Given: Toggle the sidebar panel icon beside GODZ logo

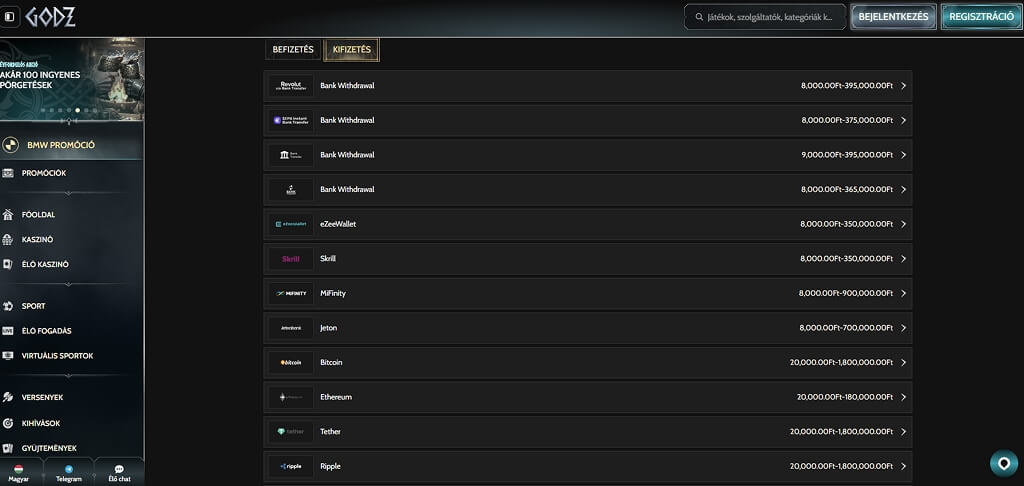Looking at the screenshot, I should (x=9, y=17).
